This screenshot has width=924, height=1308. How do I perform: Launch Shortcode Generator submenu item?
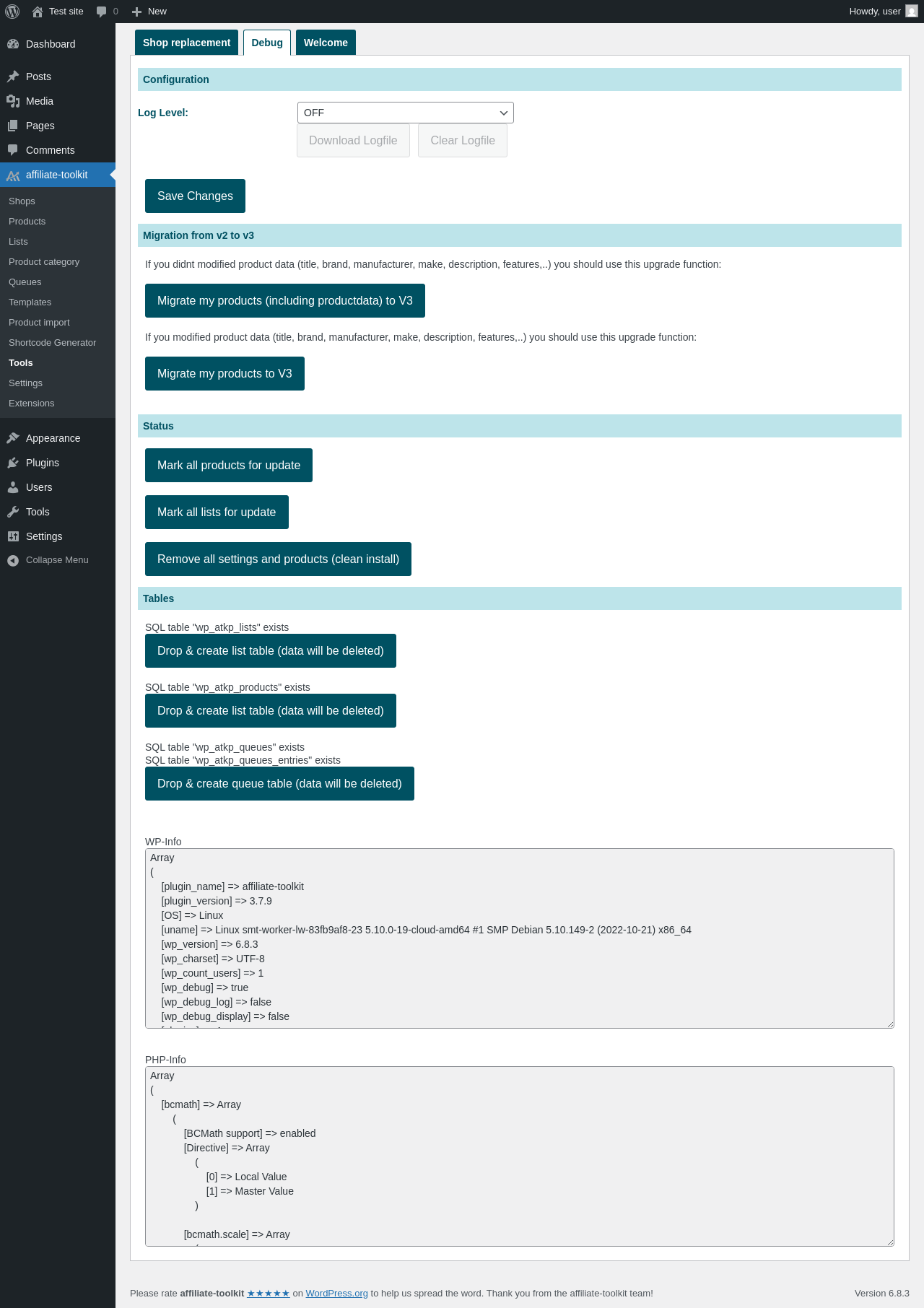click(x=52, y=343)
